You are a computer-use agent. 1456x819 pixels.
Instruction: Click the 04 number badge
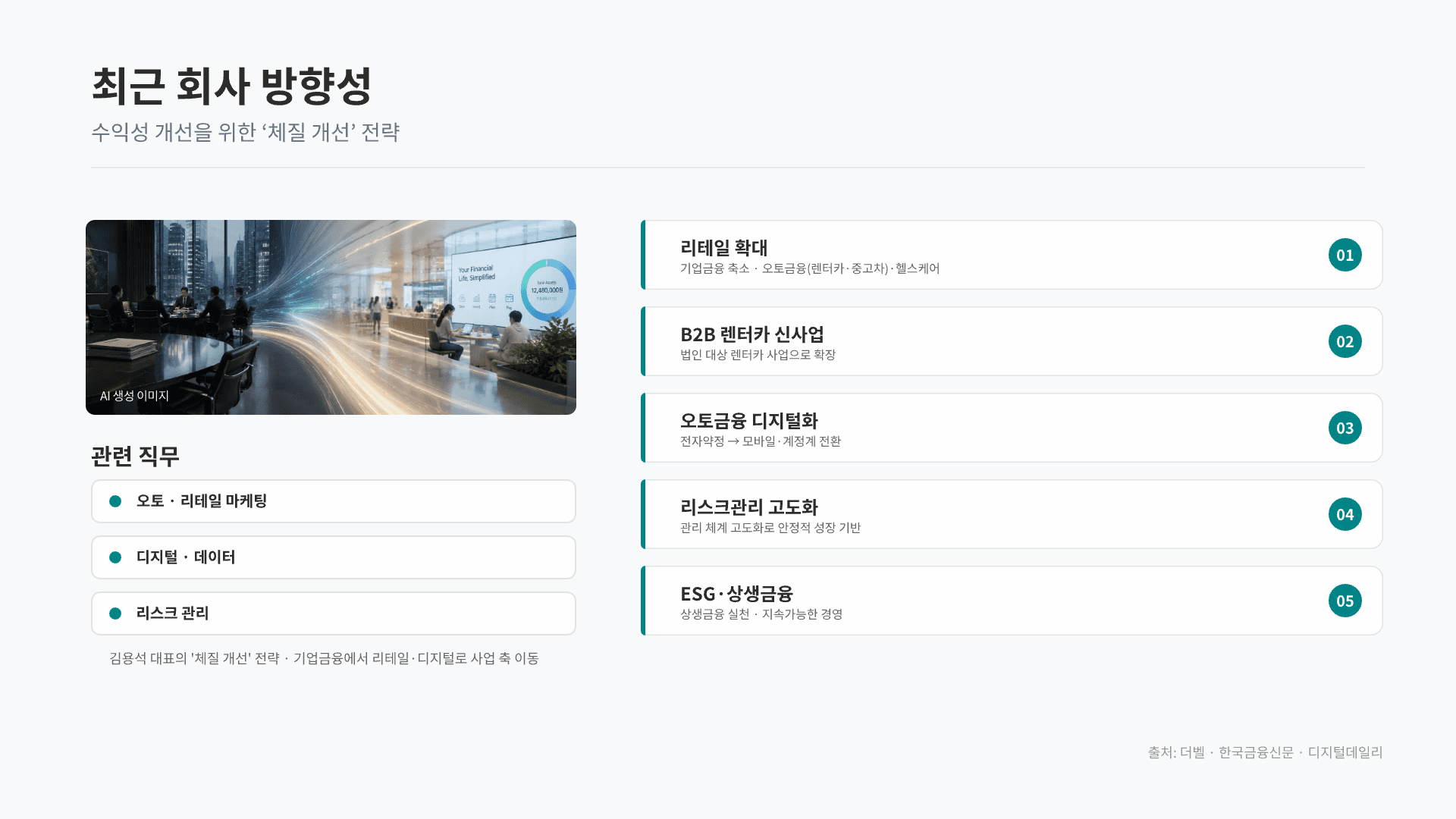pyautogui.click(x=1345, y=514)
